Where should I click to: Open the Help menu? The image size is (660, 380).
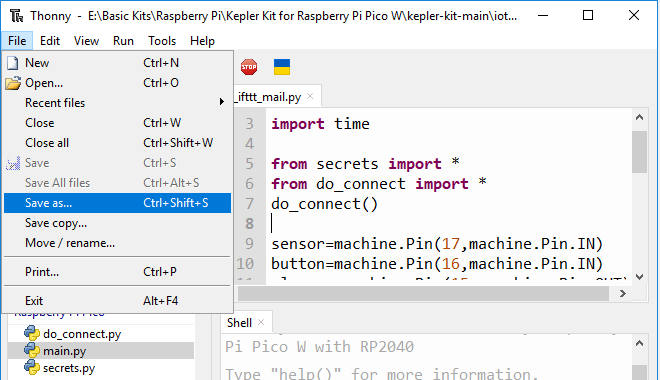(x=202, y=41)
